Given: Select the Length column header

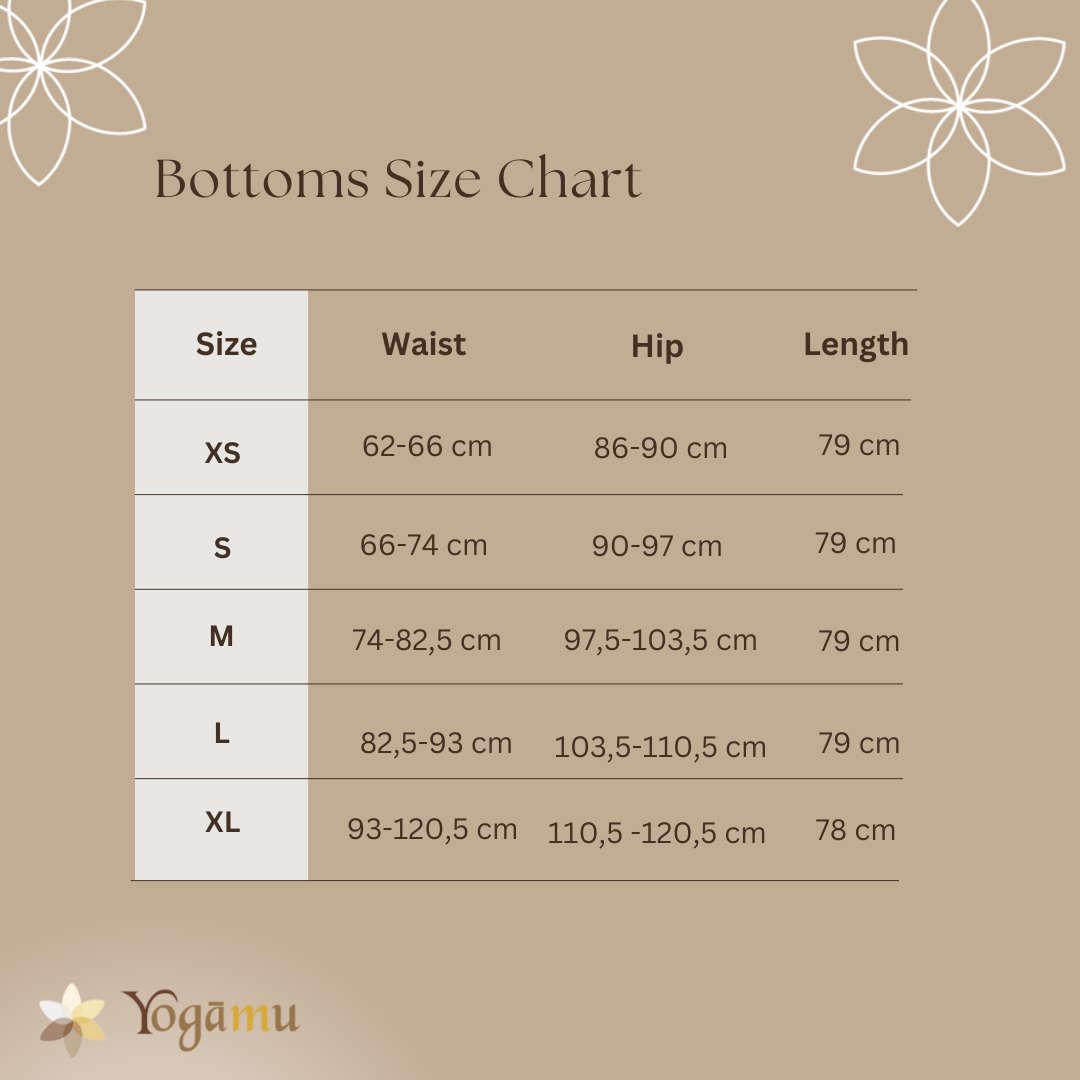Looking at the screenshot, I should click(x=856, y=345).
